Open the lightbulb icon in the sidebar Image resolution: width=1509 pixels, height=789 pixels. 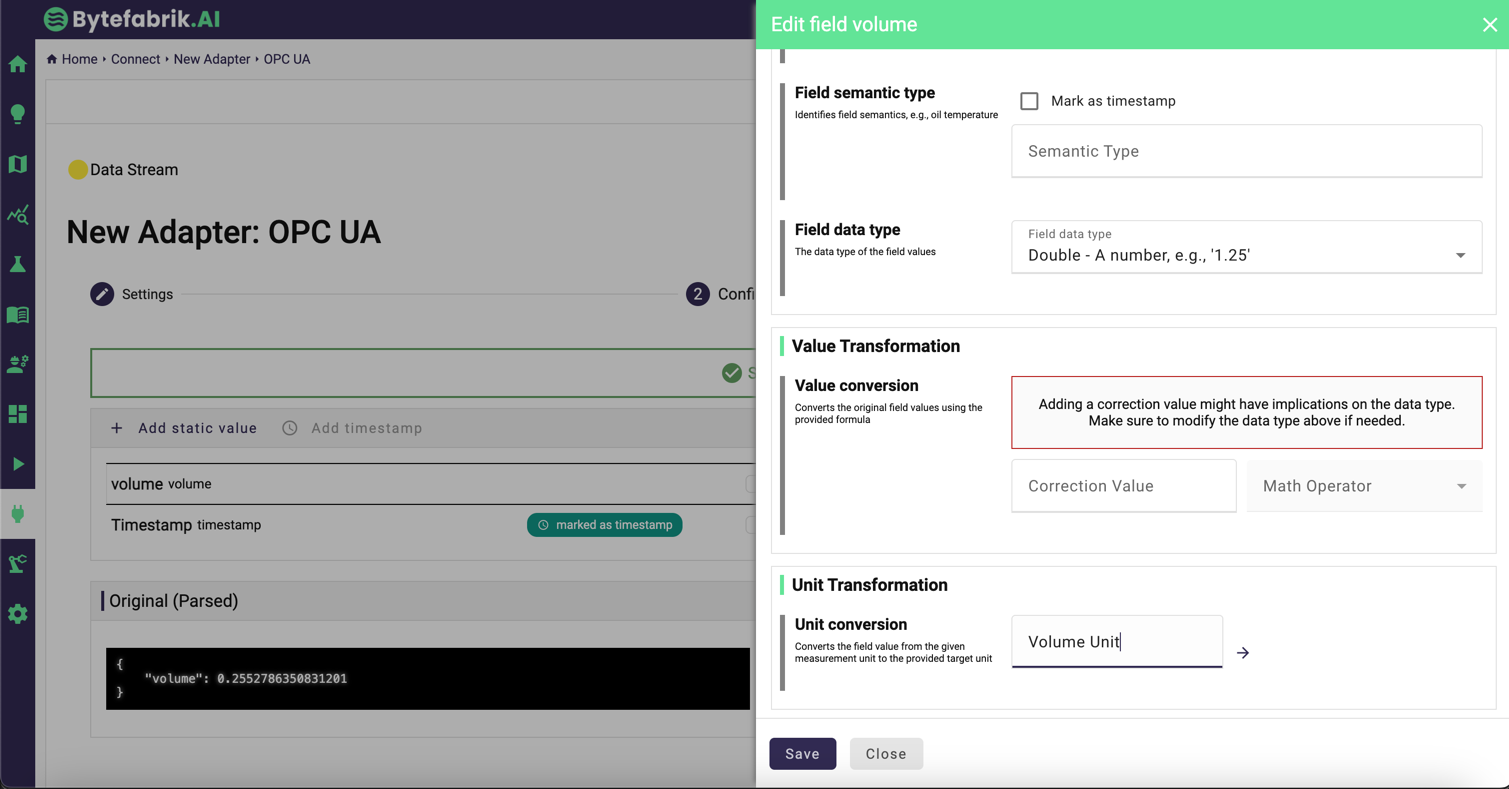pyautogui.click(x=18, y=114)
